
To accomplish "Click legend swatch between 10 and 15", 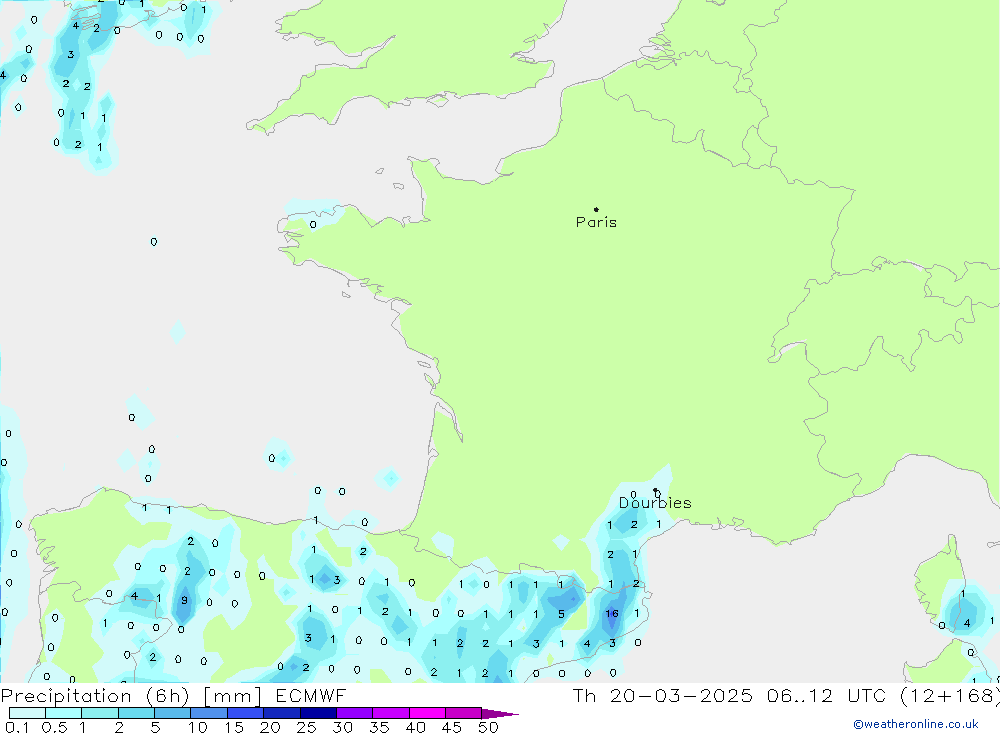I will 209,713.
